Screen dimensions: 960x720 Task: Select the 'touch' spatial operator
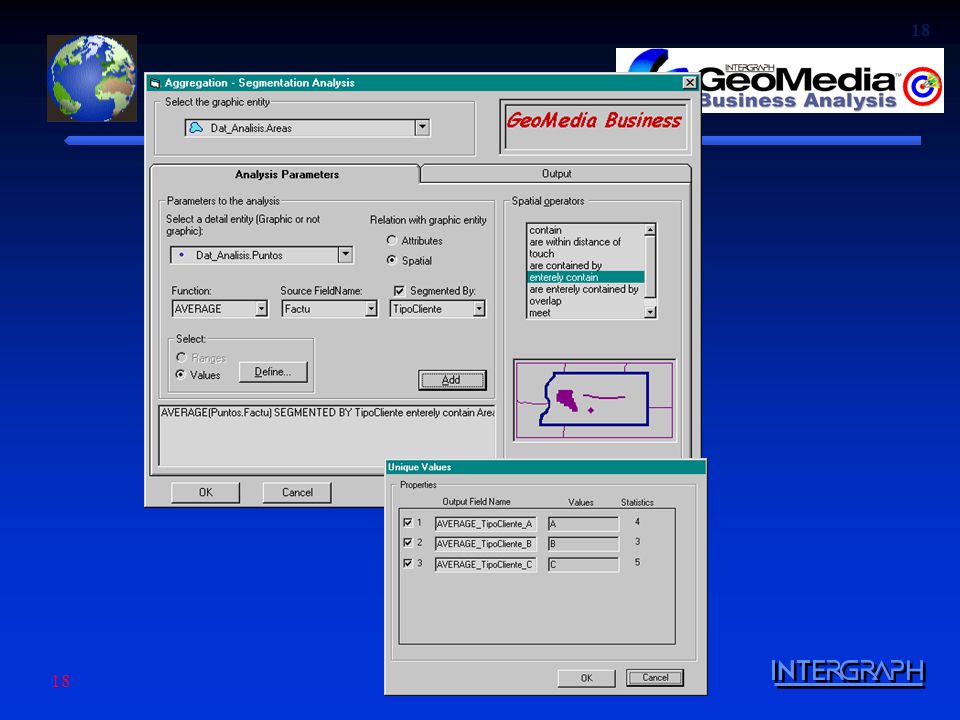point(586,253)
